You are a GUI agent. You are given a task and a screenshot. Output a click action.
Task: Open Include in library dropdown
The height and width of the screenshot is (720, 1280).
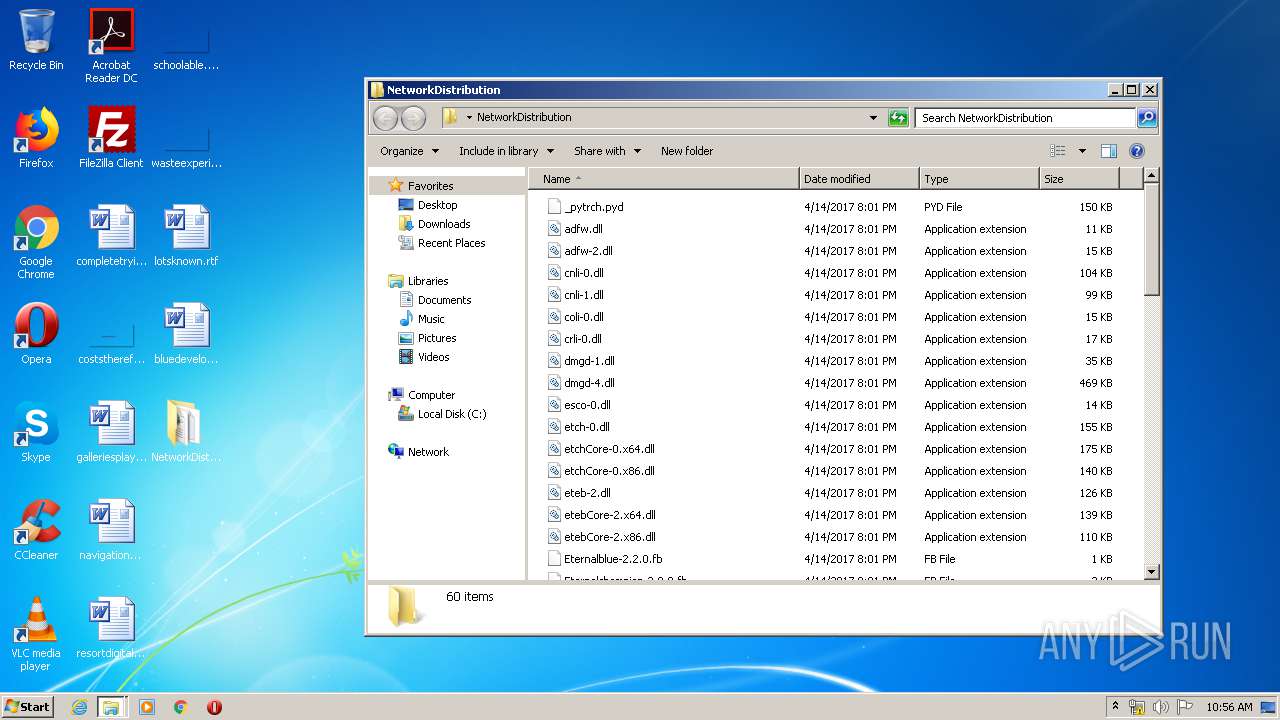507,151
